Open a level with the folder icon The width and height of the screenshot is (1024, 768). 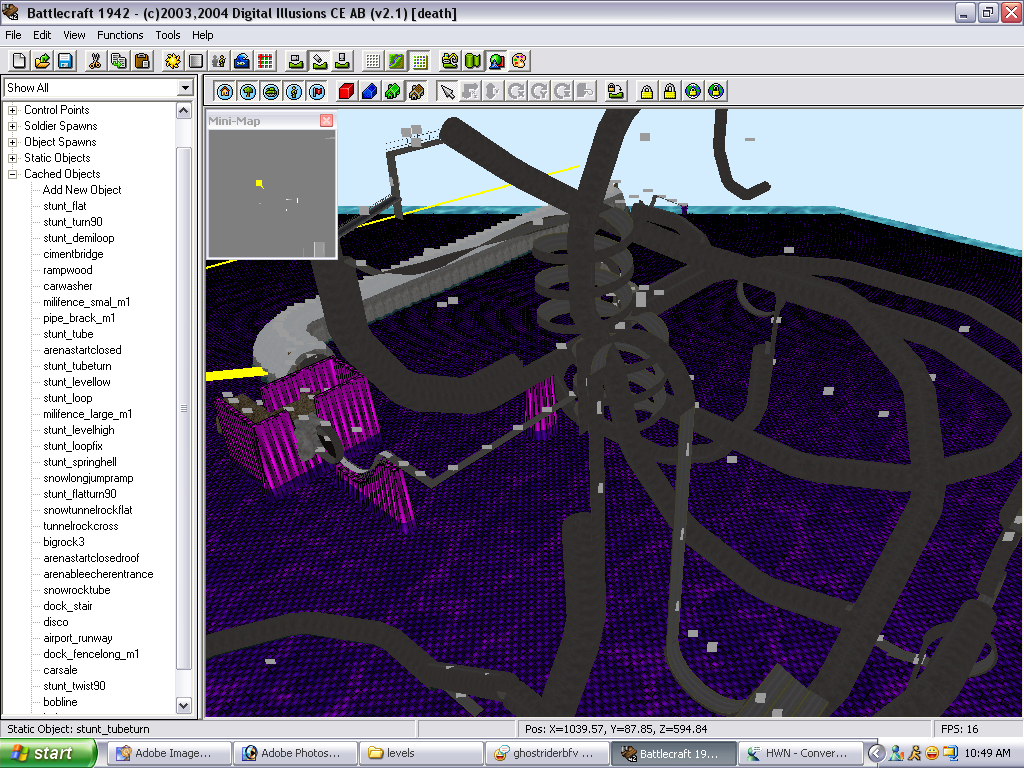tap(42, 61)
